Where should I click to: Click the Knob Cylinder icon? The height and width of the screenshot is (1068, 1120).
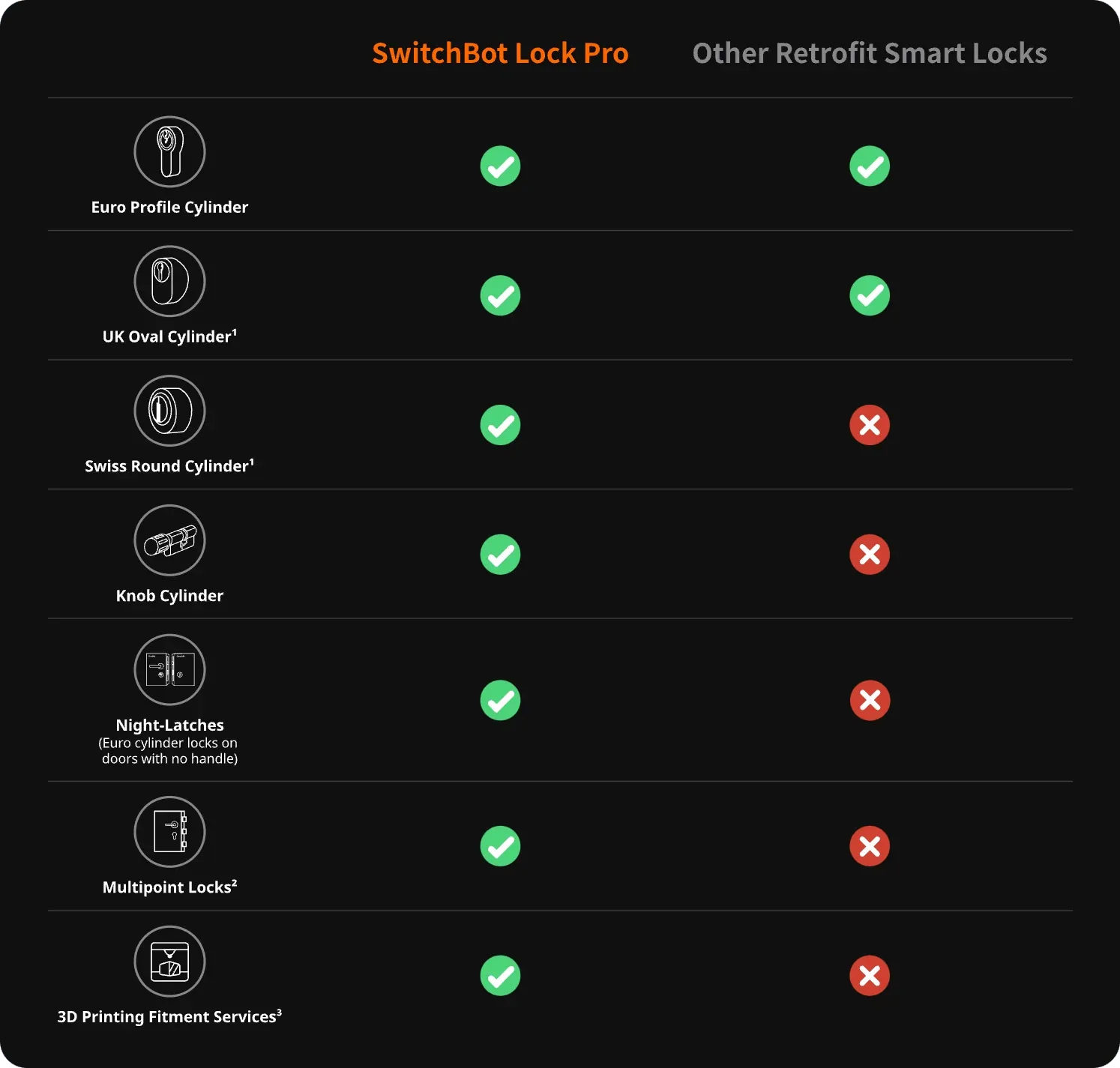169,540
